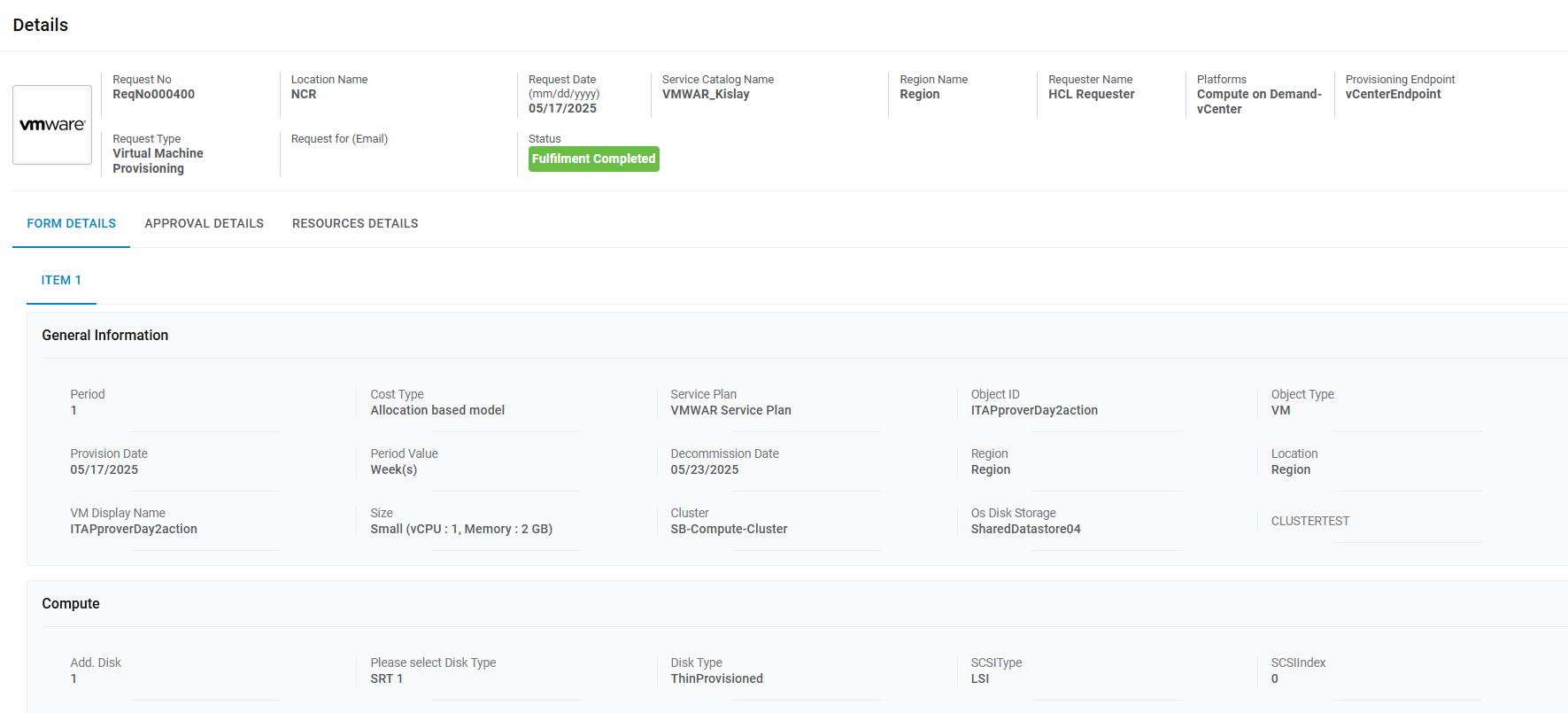Screen dimensions: 1568x713
Task: Click the Requester Name value HCL Requester
Action: tap(1091, 94)
